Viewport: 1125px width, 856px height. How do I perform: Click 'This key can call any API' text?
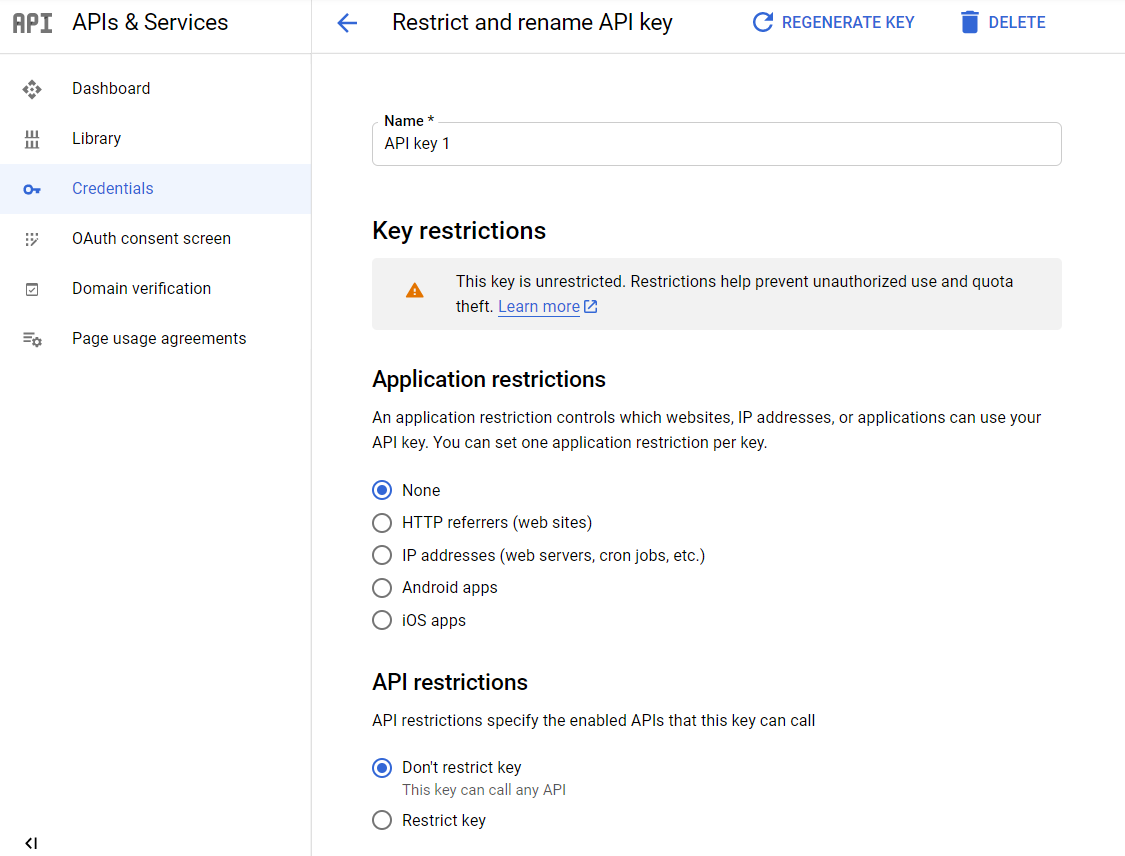pos(484,790)
